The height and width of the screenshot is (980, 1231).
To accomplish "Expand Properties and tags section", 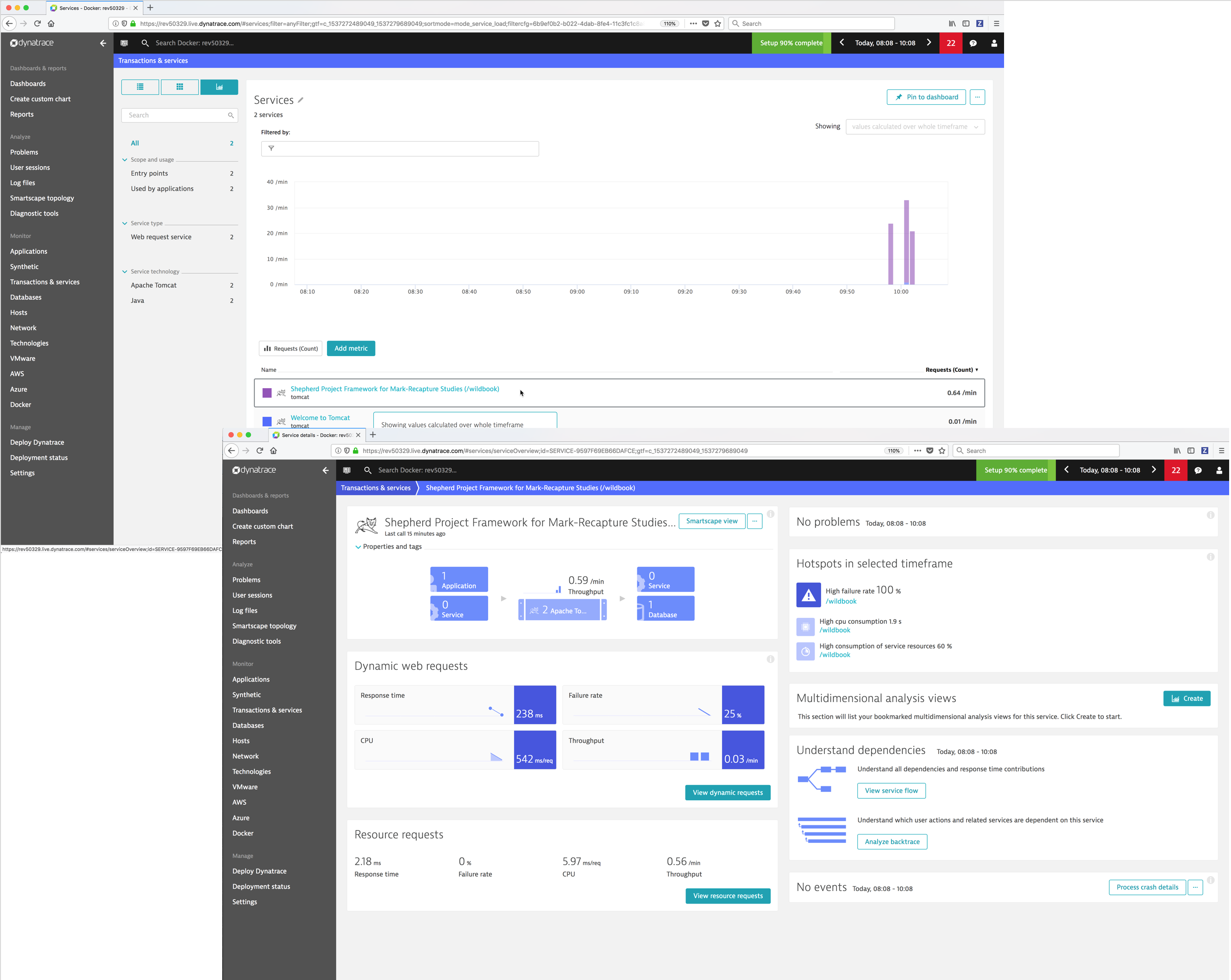I will pyautogui.click(x=388, y=547).
